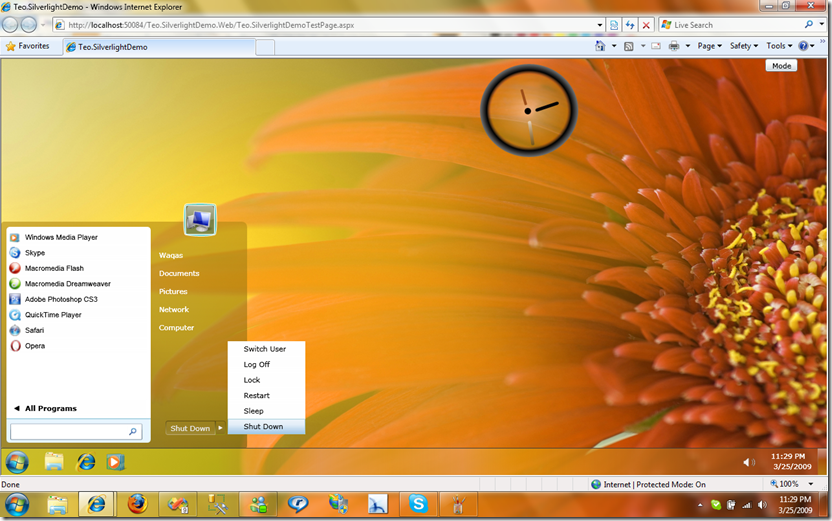Expand the Shut Down options arrow
The height and width of the screenshot is (521, 832).
point(221,428)
